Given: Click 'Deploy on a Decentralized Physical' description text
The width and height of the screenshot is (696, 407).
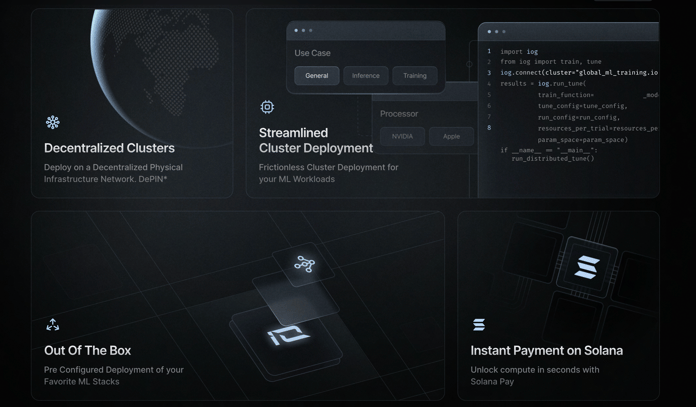Looking at the screenshot, I should tap(113, 167).
